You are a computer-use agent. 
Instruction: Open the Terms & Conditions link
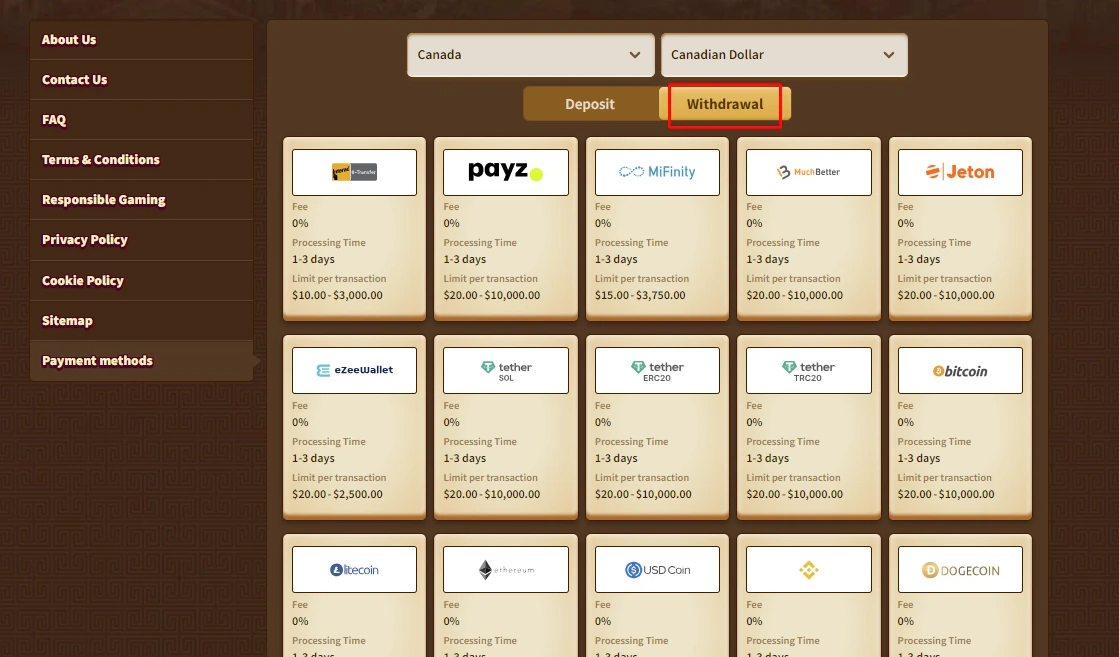coord(101,160)
